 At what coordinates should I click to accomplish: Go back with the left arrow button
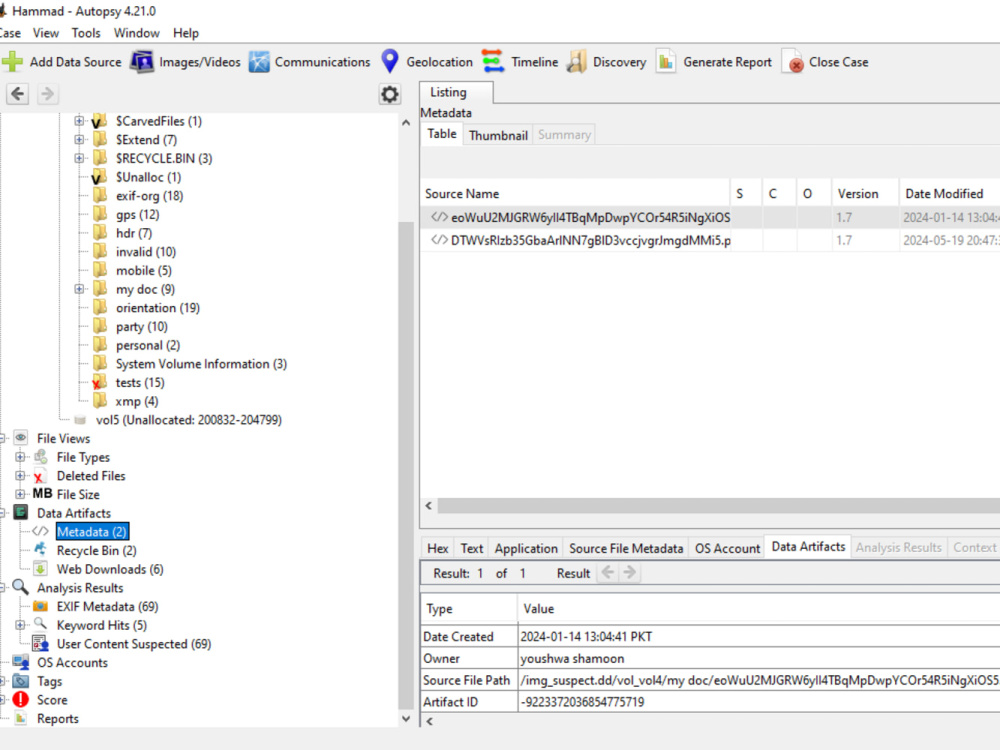pos(18,94)
